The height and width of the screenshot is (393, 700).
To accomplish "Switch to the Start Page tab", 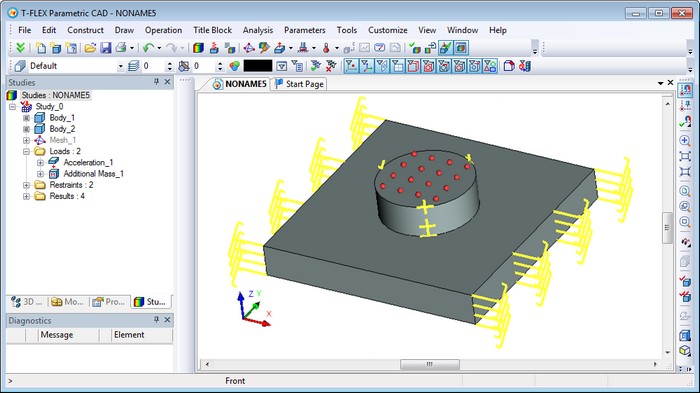I will pyautogui.click(x=299, y=84).
